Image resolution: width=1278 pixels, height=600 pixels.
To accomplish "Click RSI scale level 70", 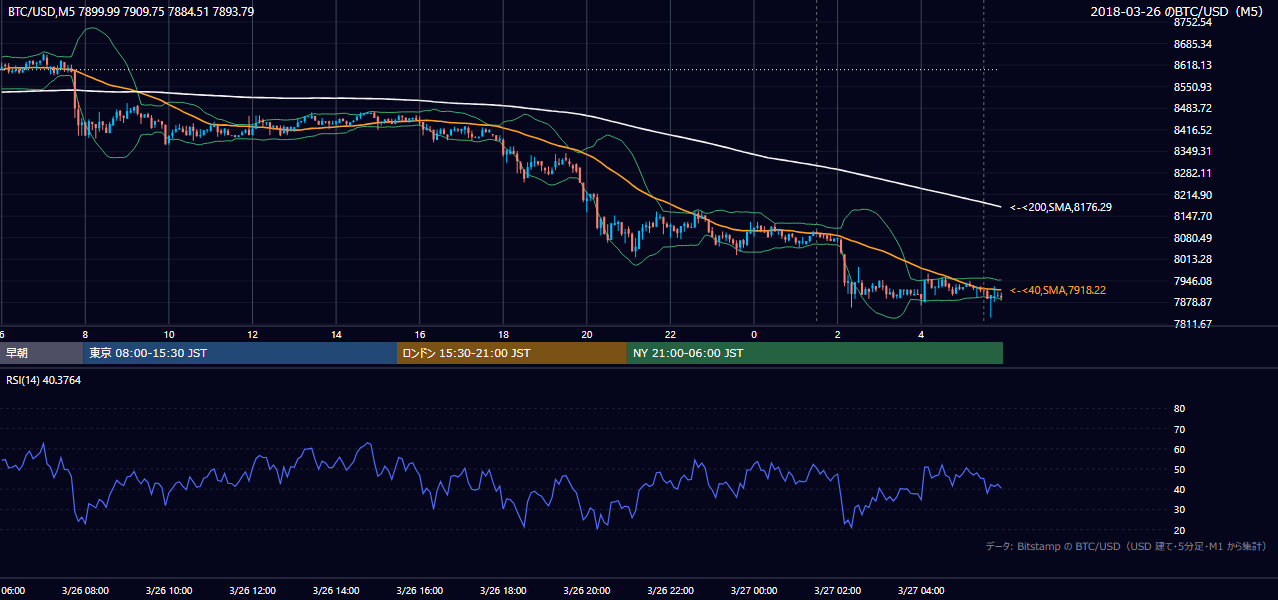I will pyautogui.click(x=1179, y=429).
